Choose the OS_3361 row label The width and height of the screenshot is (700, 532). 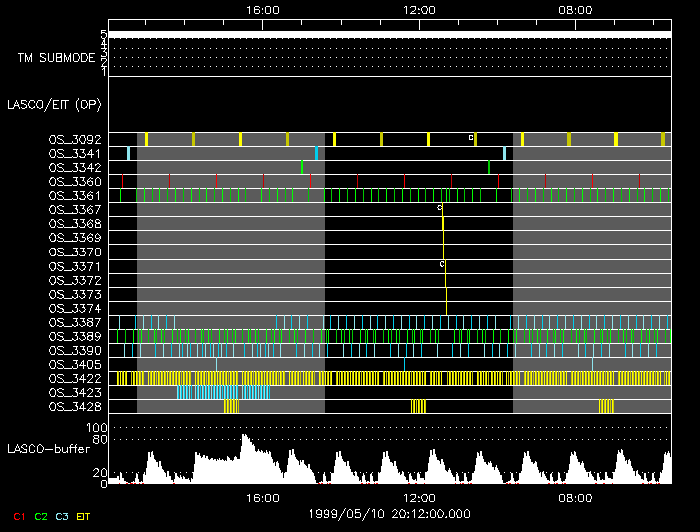click(x=75, y=196)
